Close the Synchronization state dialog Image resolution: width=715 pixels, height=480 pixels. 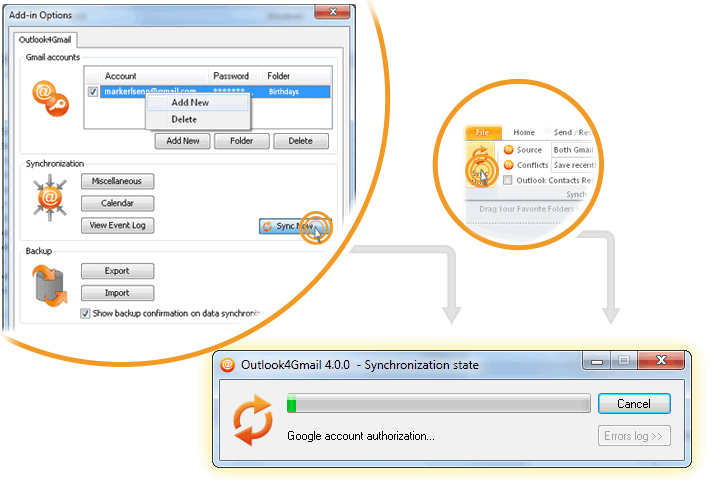tap(661, 361)
